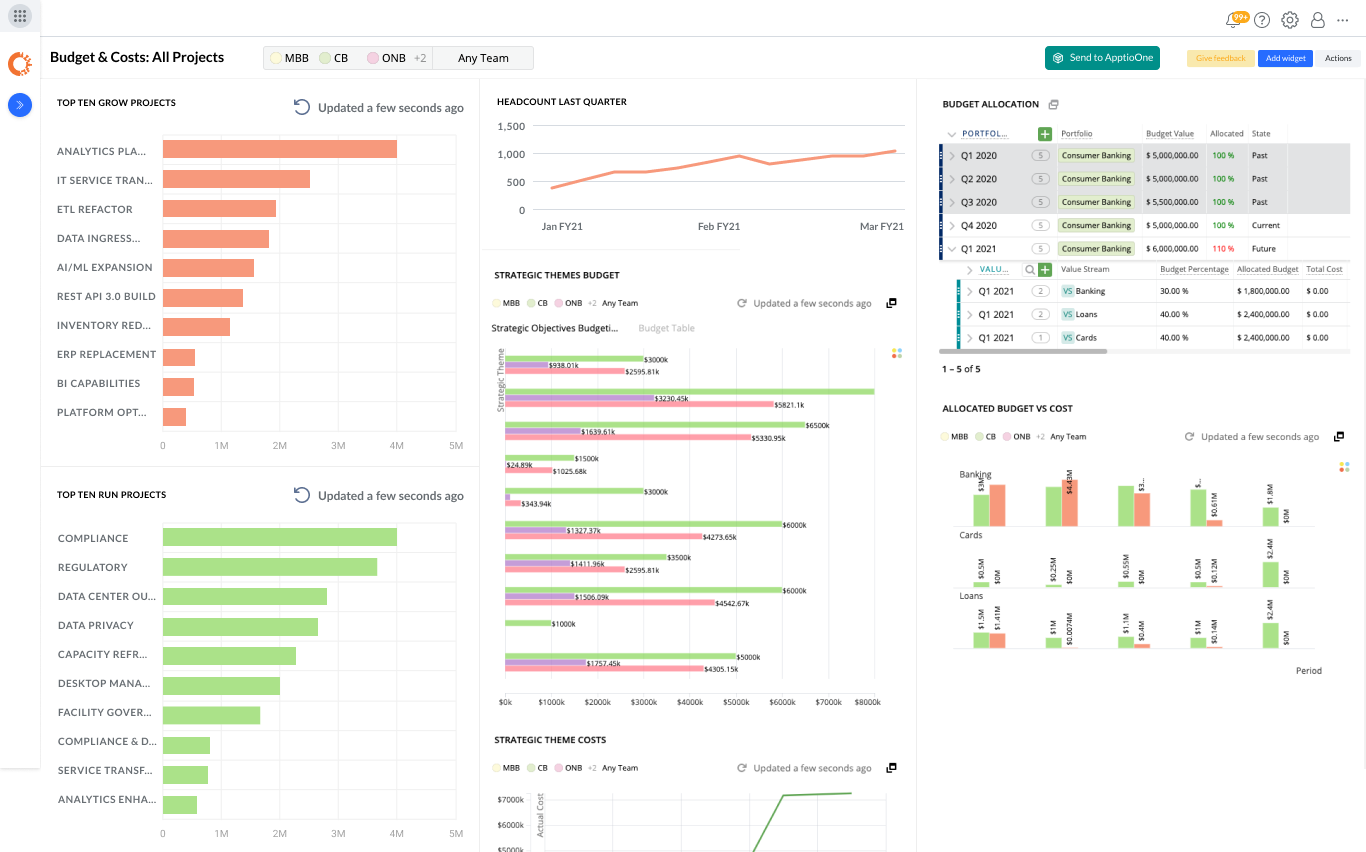Collapse the Q1 2021 portfolio row

coord(952,249)
